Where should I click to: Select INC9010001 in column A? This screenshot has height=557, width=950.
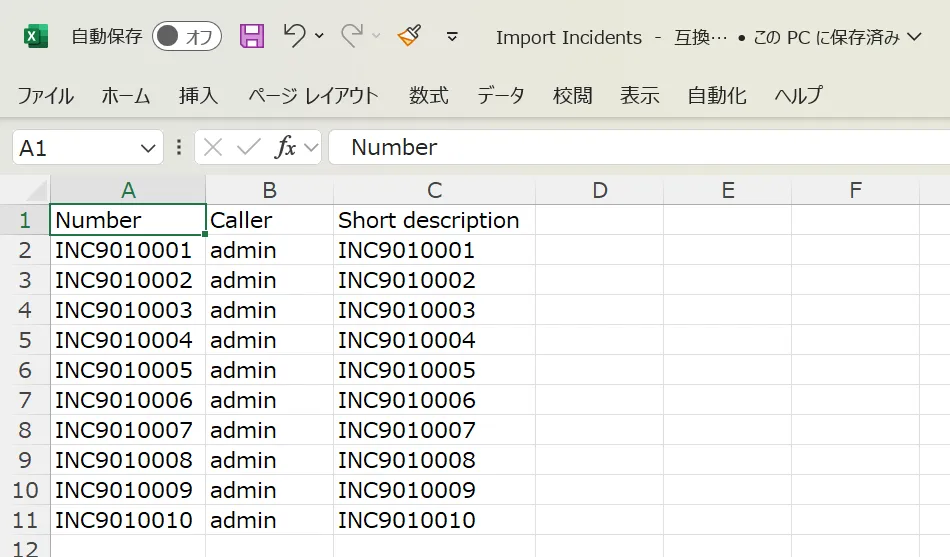[x=128, y=250]
